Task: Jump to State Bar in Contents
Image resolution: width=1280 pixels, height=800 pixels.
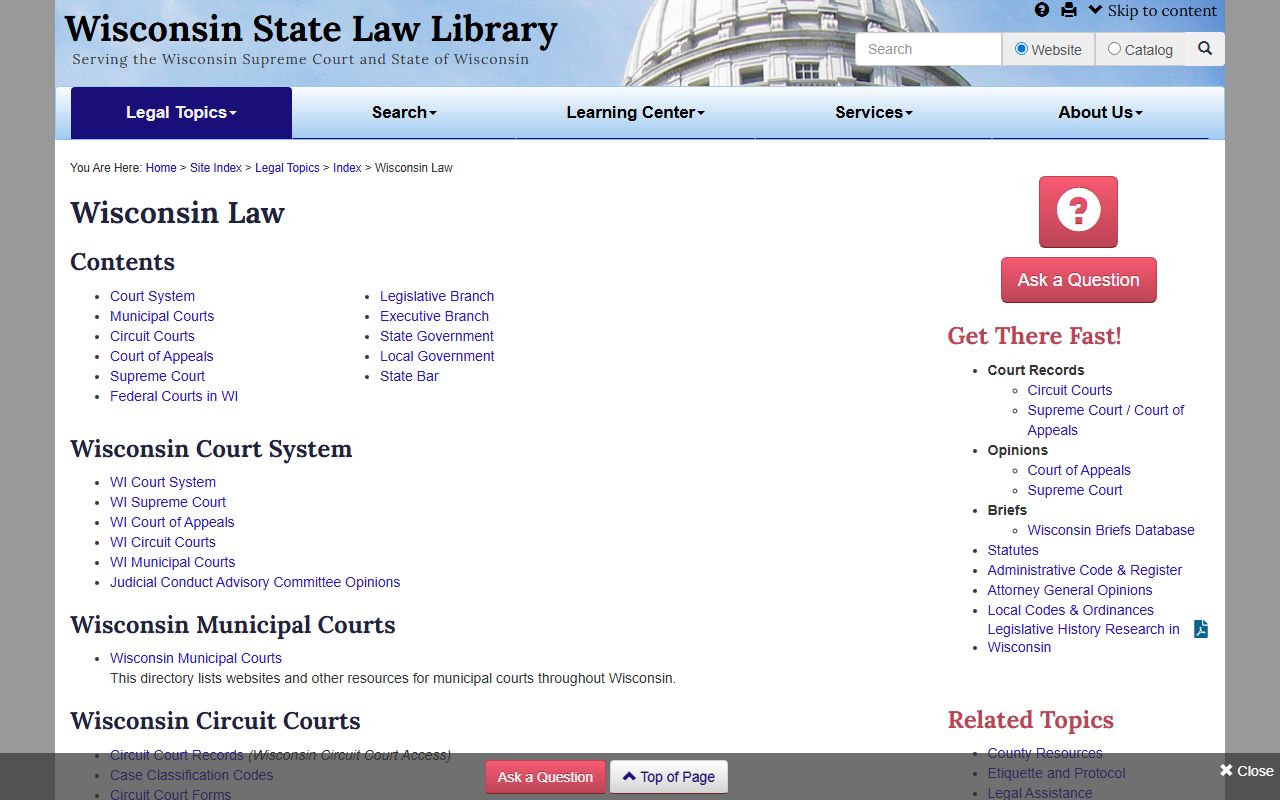Action: click(409, 376)
